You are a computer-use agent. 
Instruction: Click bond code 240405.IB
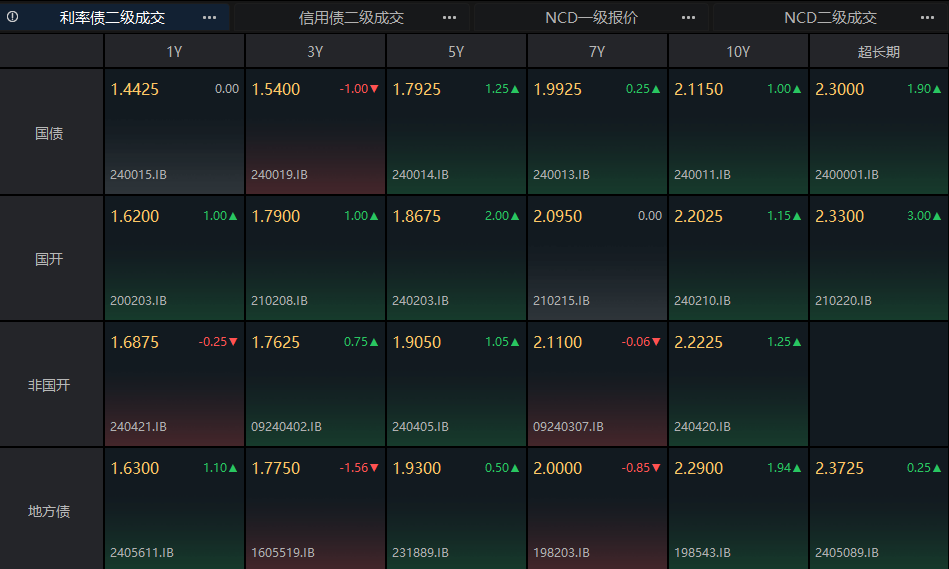(420, 426)
